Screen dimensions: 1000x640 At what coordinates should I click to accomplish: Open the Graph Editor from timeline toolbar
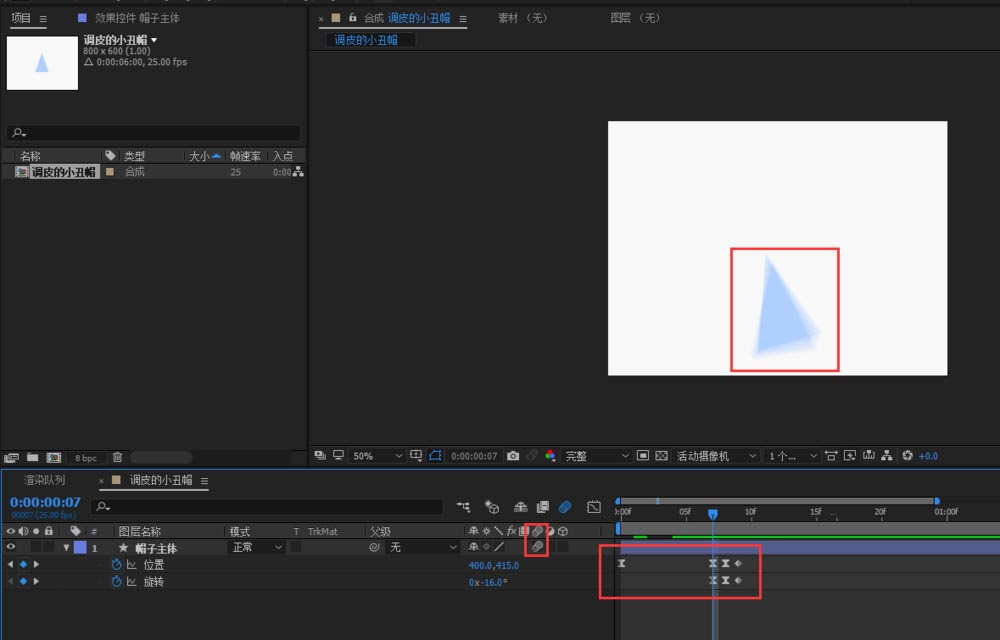593,507
